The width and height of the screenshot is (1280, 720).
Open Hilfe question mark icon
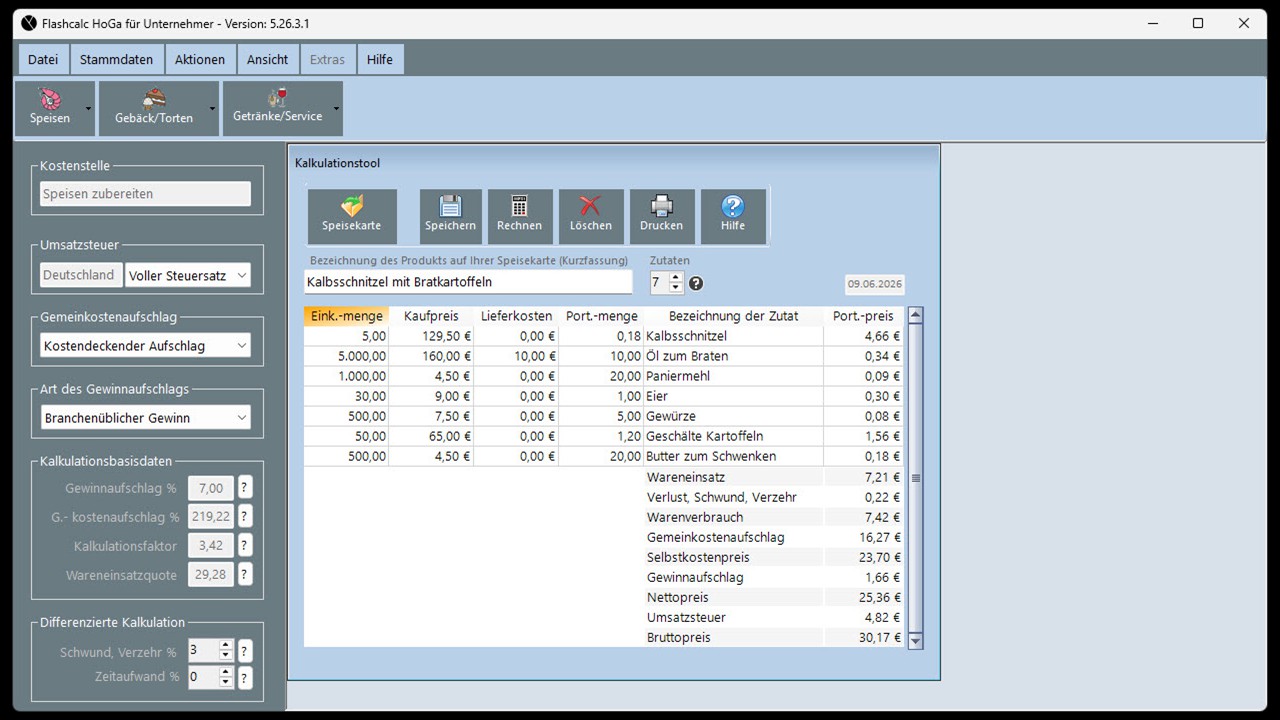pyautogui.click(x=733, y=216)
